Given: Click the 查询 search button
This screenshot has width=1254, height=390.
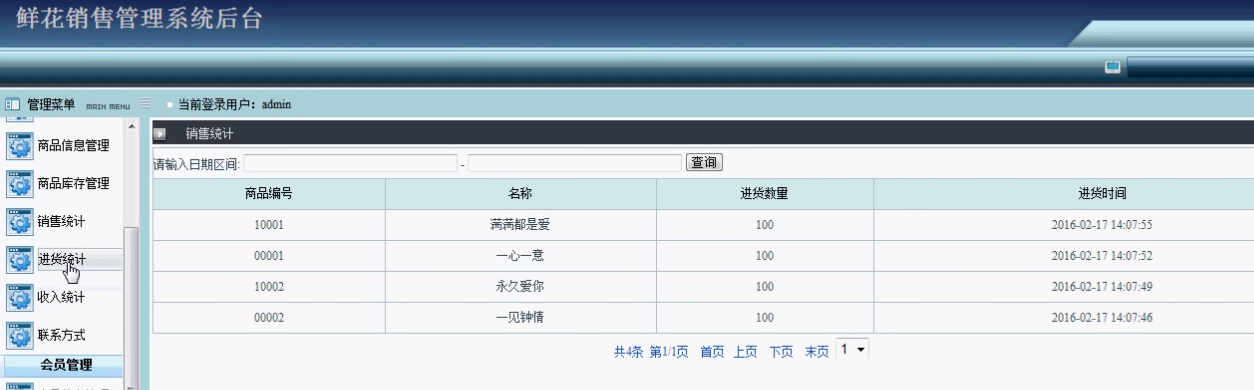Looking at the screenshot, I should coord(704,163).
